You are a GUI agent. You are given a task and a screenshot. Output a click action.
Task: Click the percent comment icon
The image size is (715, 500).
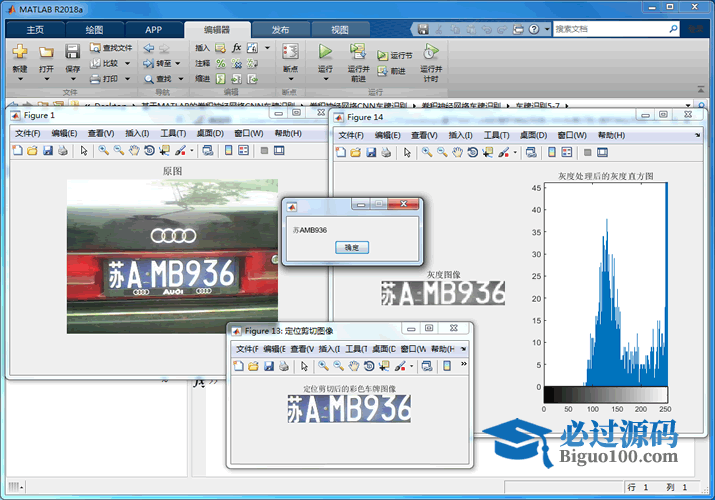pos(221,63)
